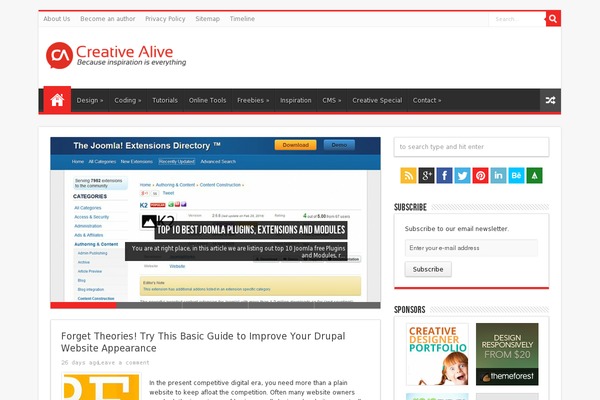
Task: Expand the Contact menu
Action: tap(427, 100)
